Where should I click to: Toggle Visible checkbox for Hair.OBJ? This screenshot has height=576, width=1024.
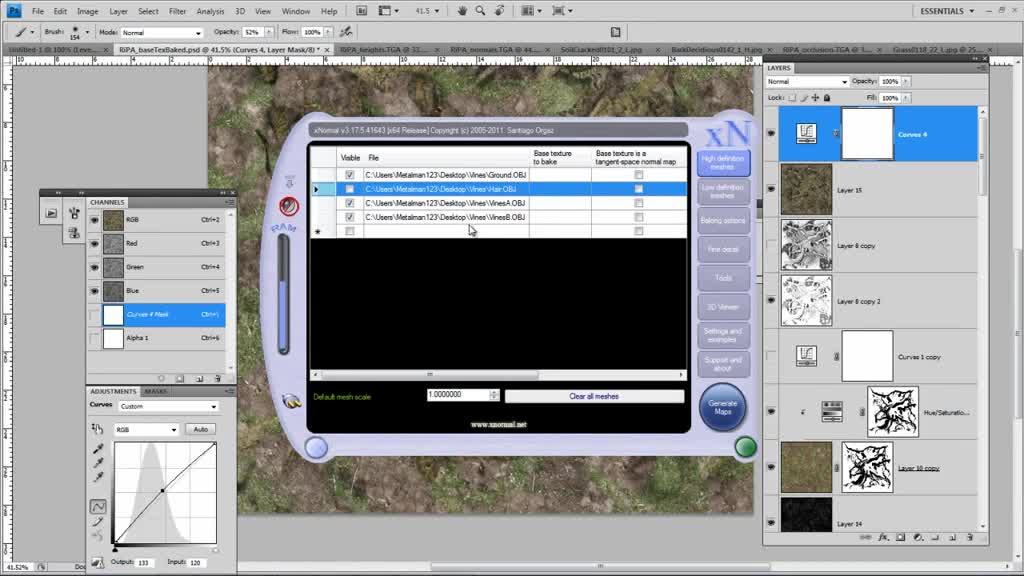[x=349, y=189]
